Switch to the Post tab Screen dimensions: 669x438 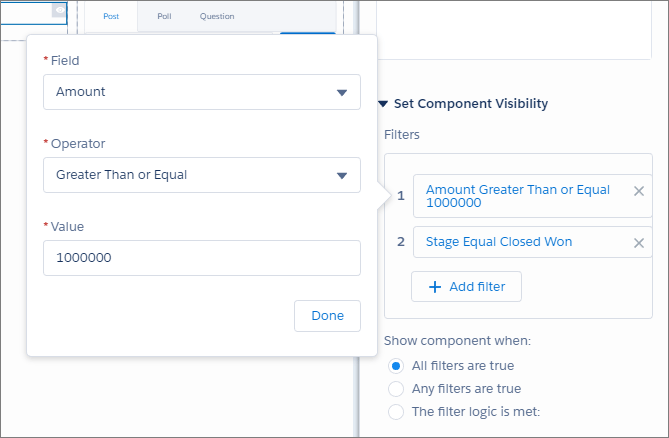pos(111,16)
